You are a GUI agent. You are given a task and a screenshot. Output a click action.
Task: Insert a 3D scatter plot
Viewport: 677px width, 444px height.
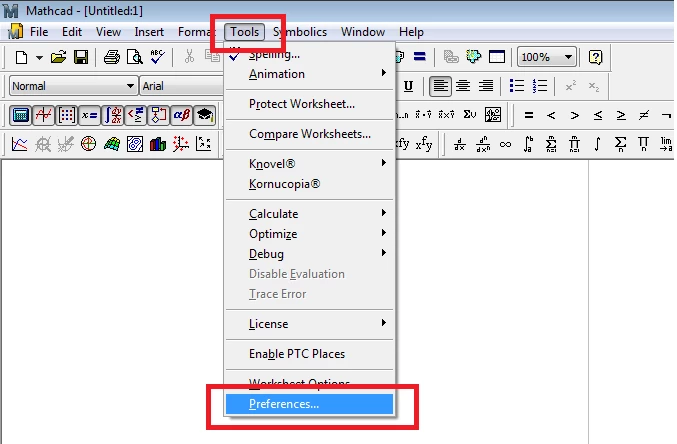pyautogui.click(x=180, y=144)
